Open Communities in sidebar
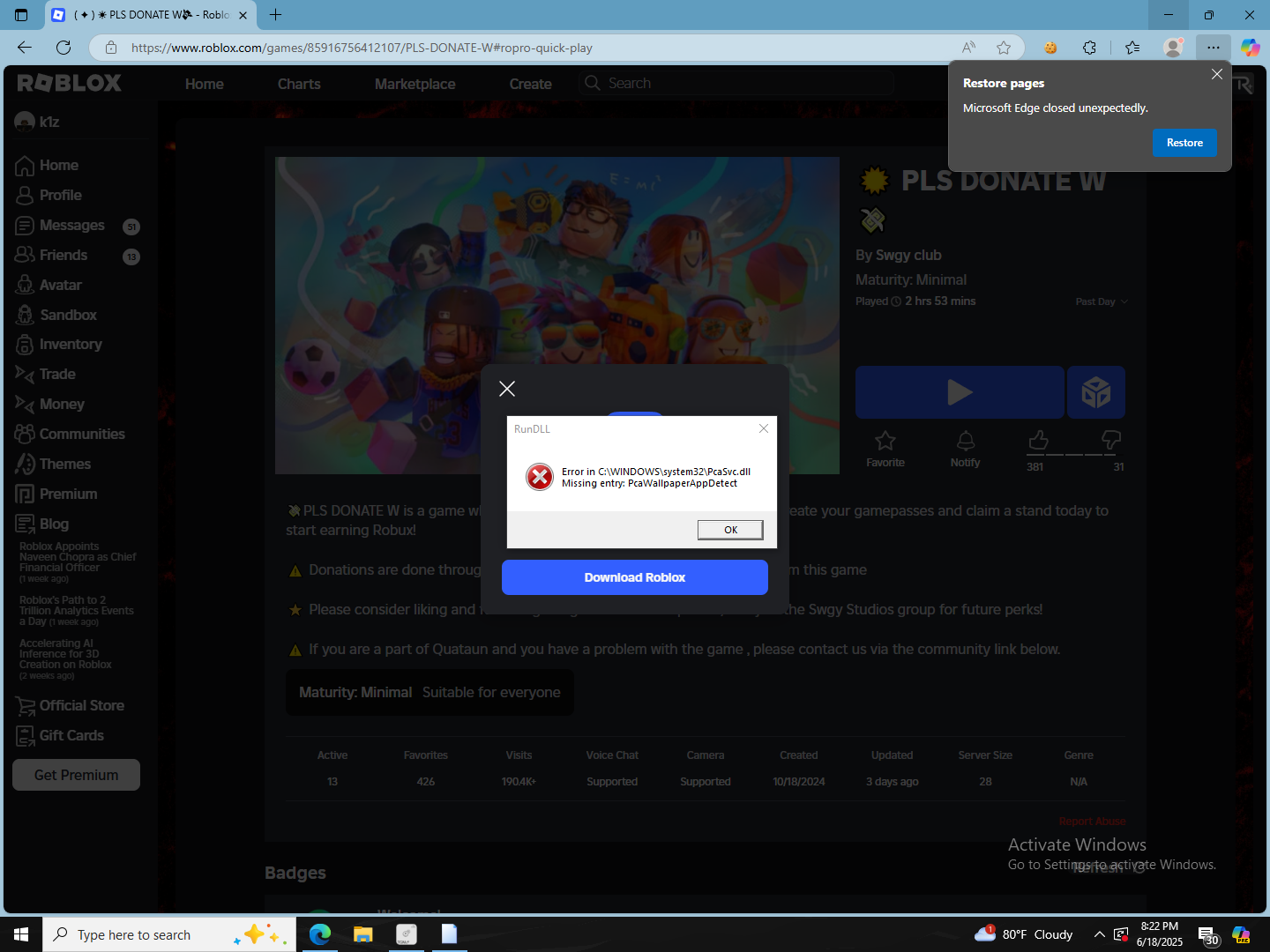1270x952 pixels. pyautogui.click(x=71, y=434)
